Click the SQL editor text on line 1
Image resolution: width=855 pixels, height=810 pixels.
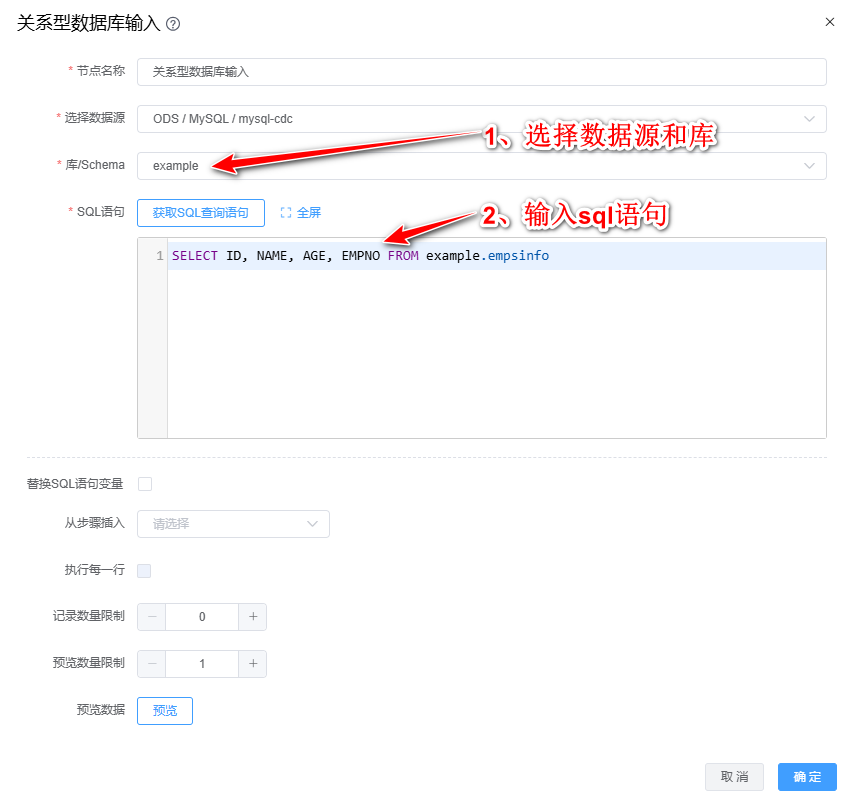360,256
